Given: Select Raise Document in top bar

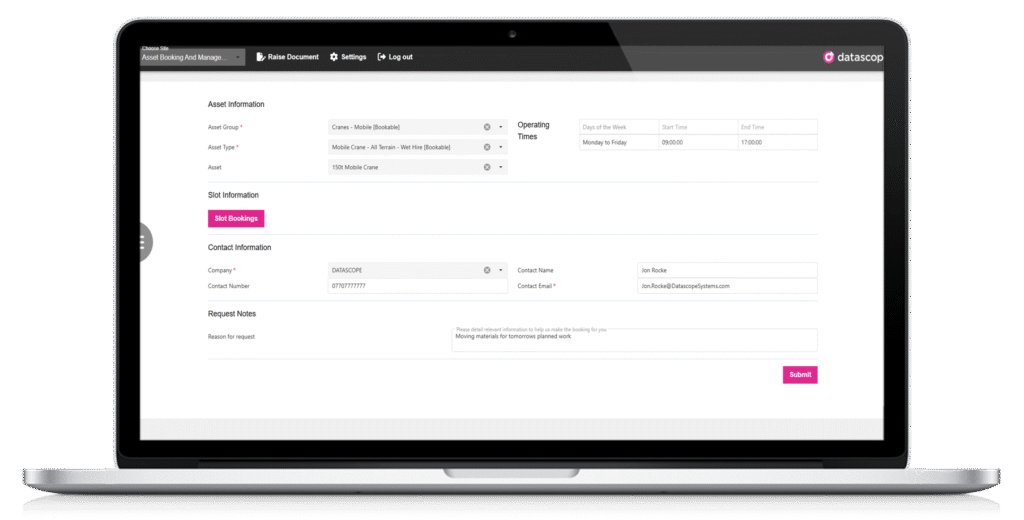Looking at the screenshot, I should click(293, 57).
